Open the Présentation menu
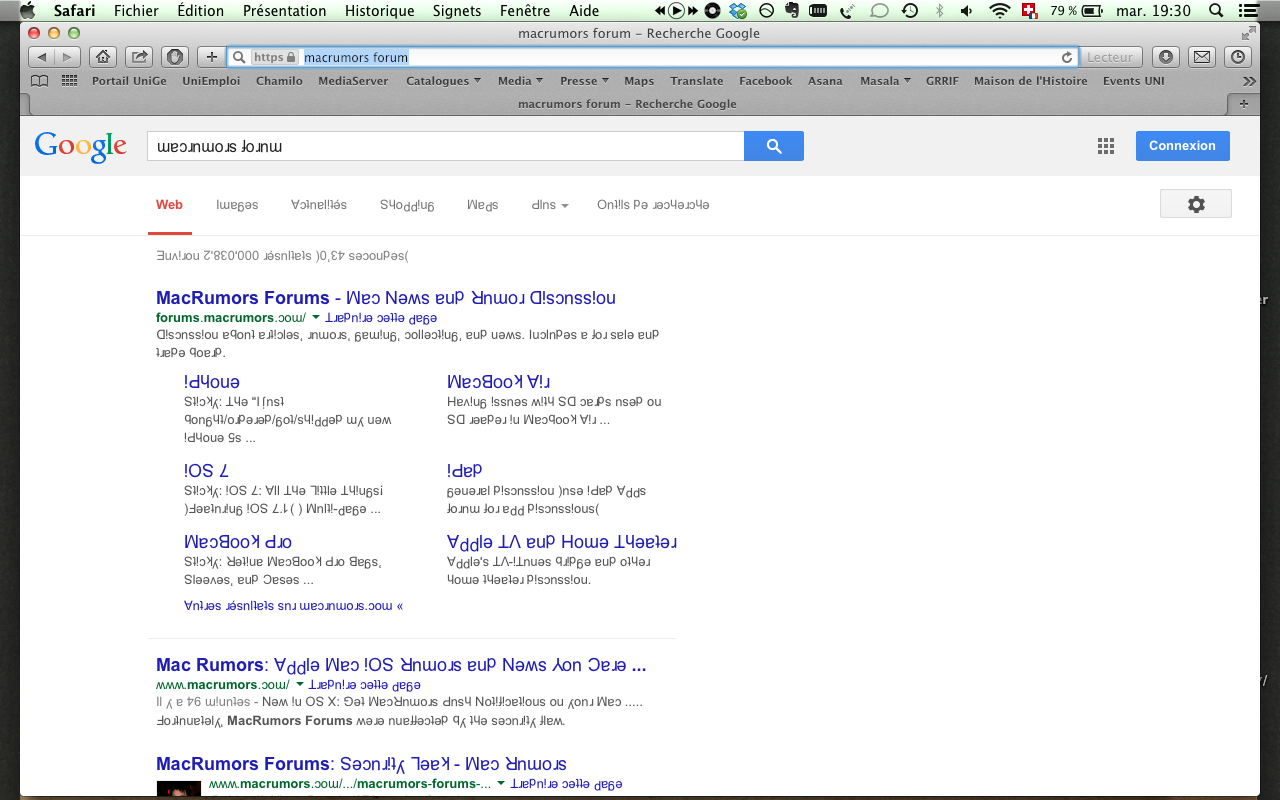The height and width of the screenshot is (800, 1280). [x=284, y=11]
